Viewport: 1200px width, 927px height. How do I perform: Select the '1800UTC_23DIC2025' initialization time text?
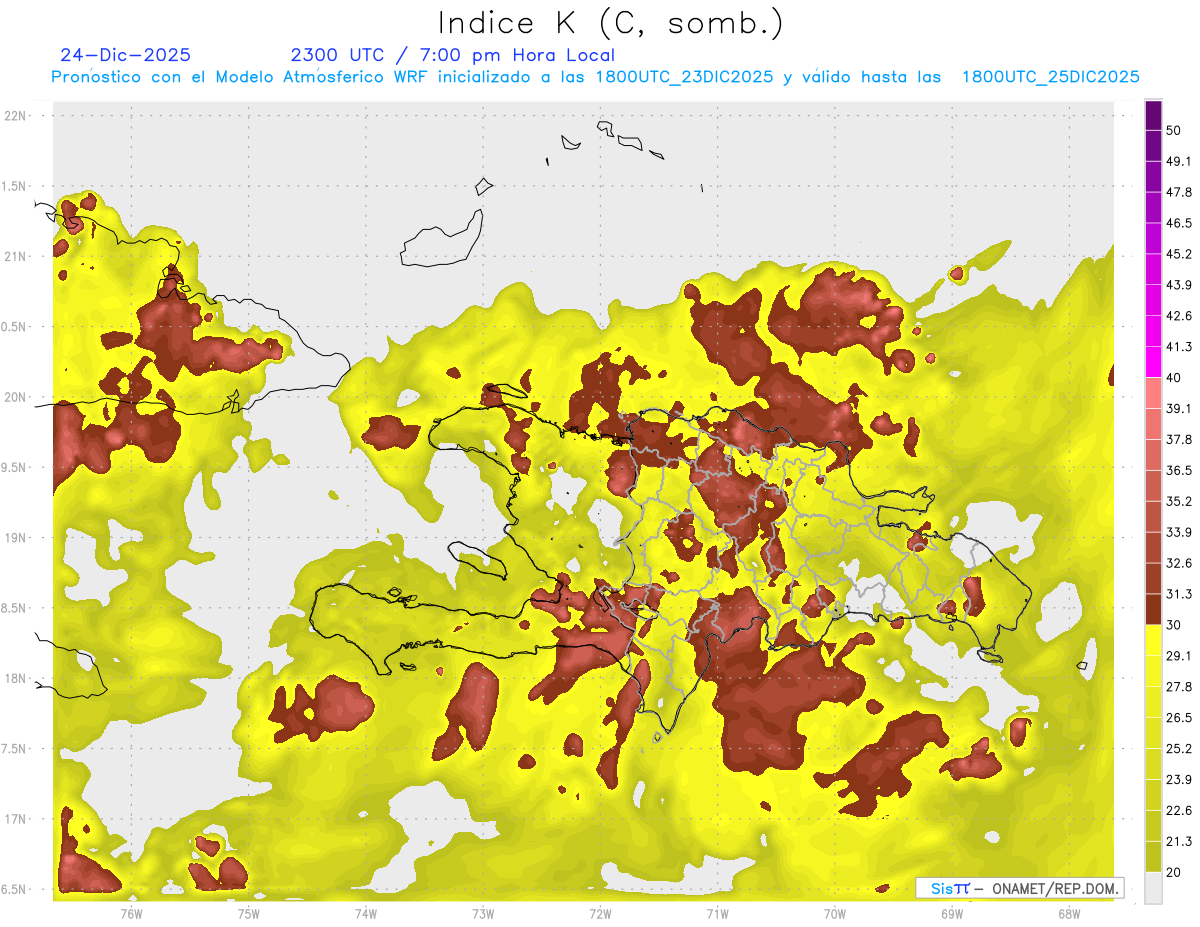coord(682,77)
